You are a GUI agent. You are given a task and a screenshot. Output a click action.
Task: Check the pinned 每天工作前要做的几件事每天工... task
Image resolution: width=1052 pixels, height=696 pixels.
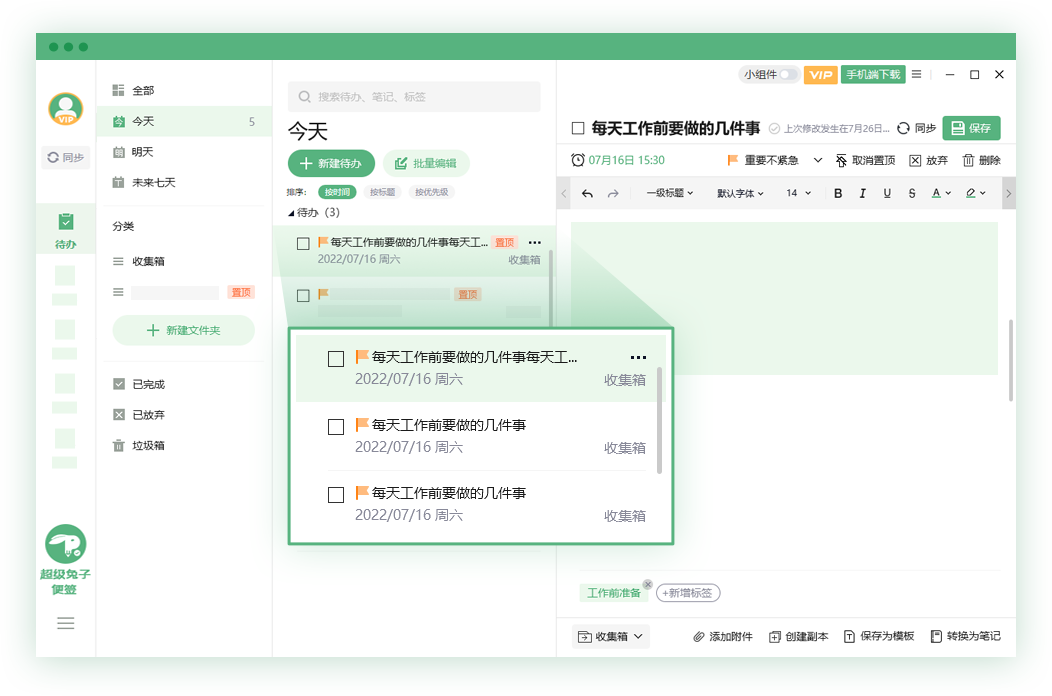pyautogui.click(x=303, y=244)
